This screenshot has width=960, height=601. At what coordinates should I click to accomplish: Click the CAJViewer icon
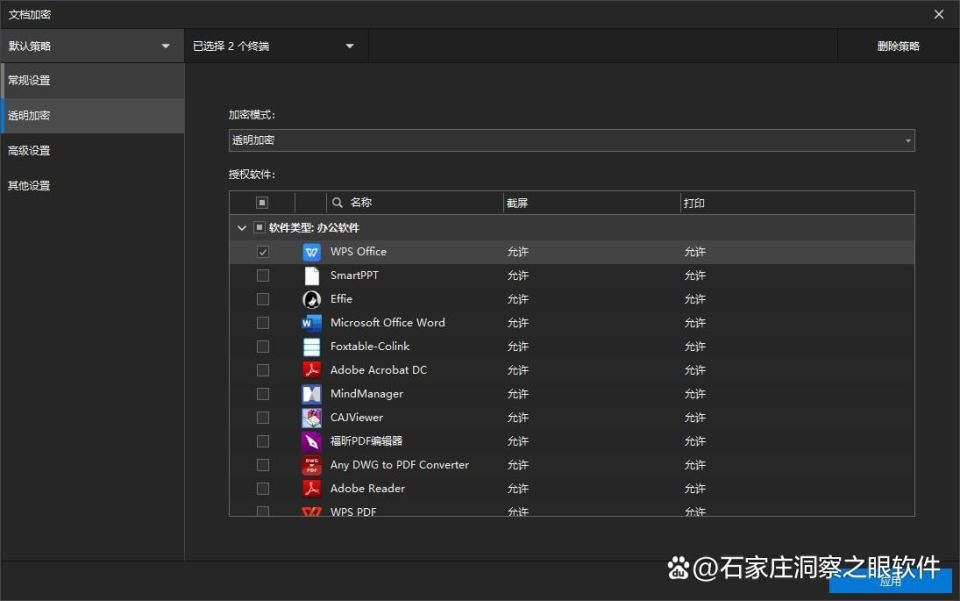coord(312,417)
